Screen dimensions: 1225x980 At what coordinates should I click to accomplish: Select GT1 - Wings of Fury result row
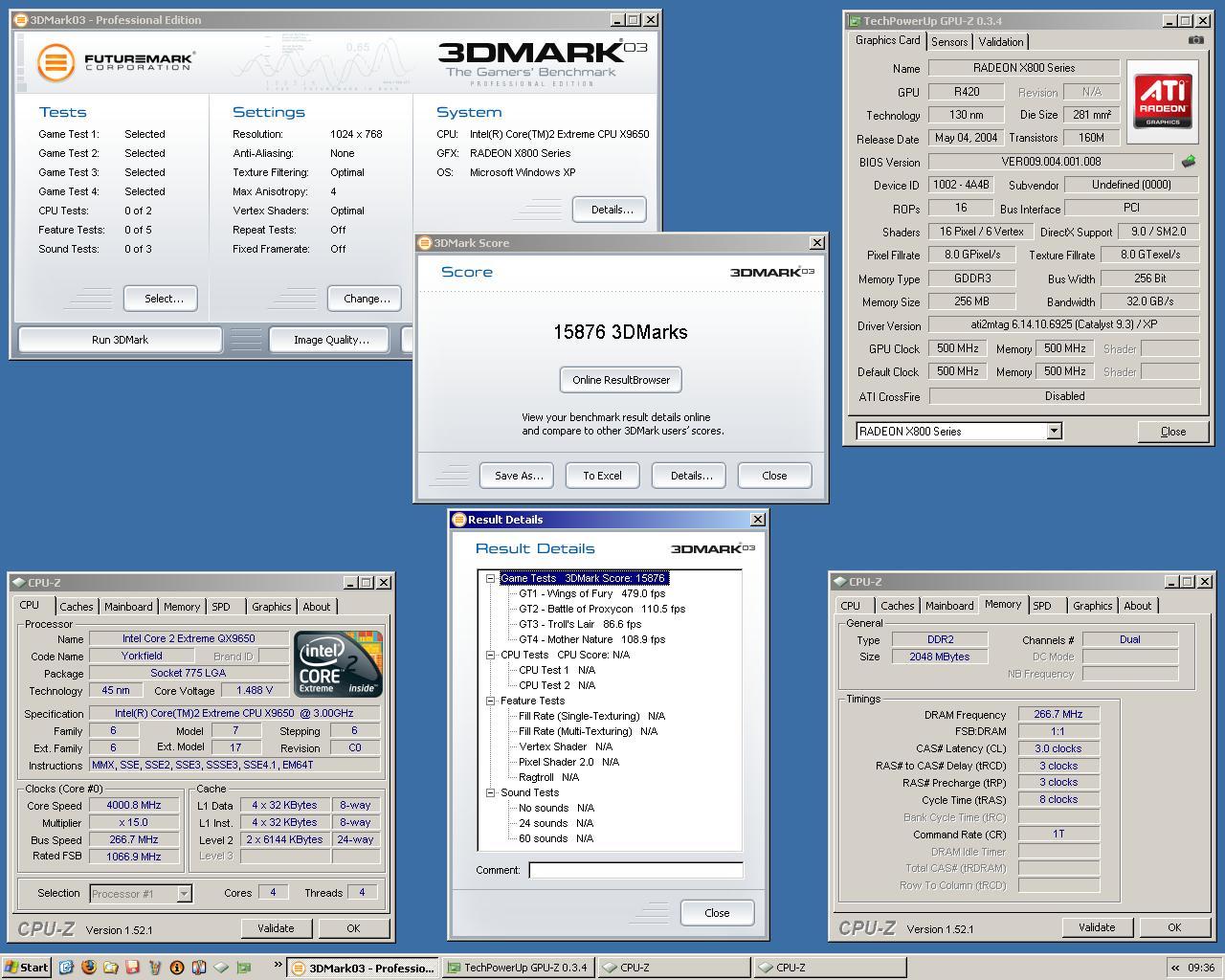[x=591, y=593]
